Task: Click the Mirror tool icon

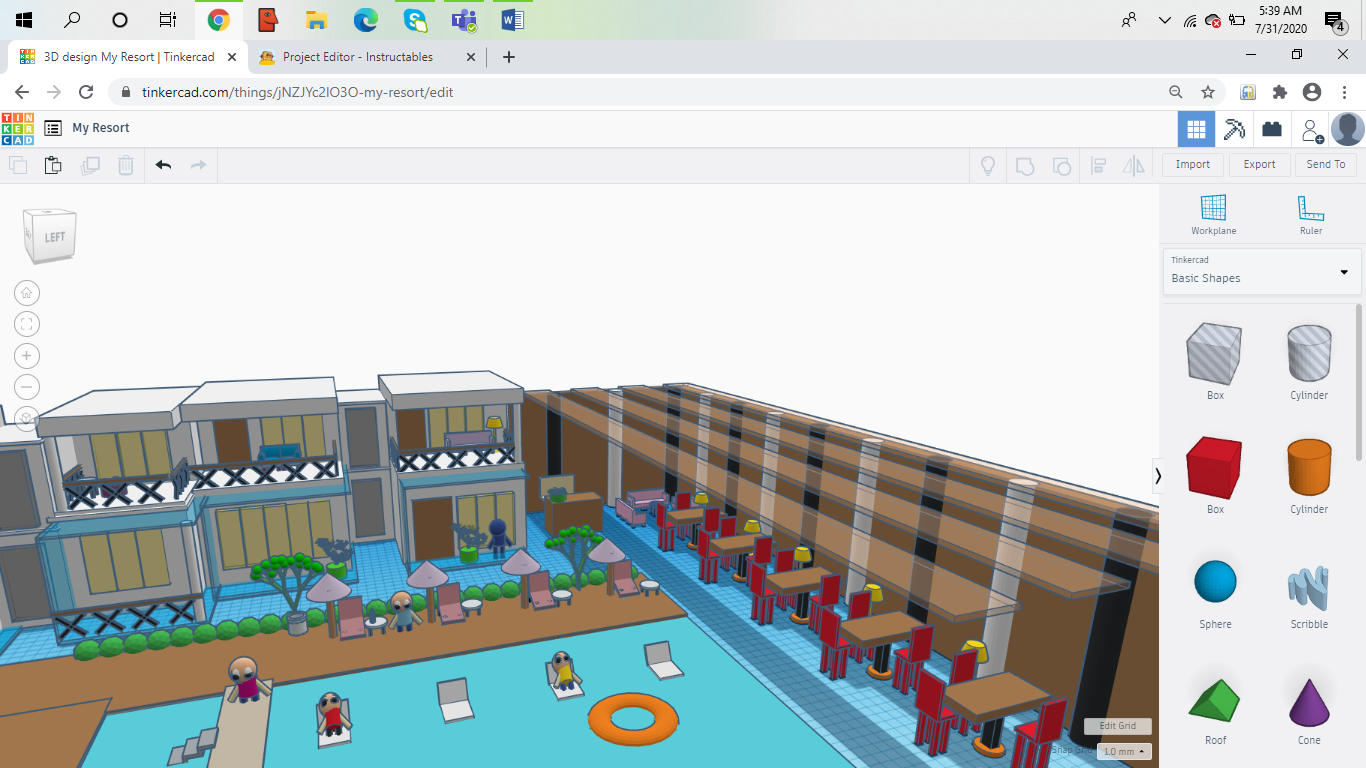Action: point(1133,166)
